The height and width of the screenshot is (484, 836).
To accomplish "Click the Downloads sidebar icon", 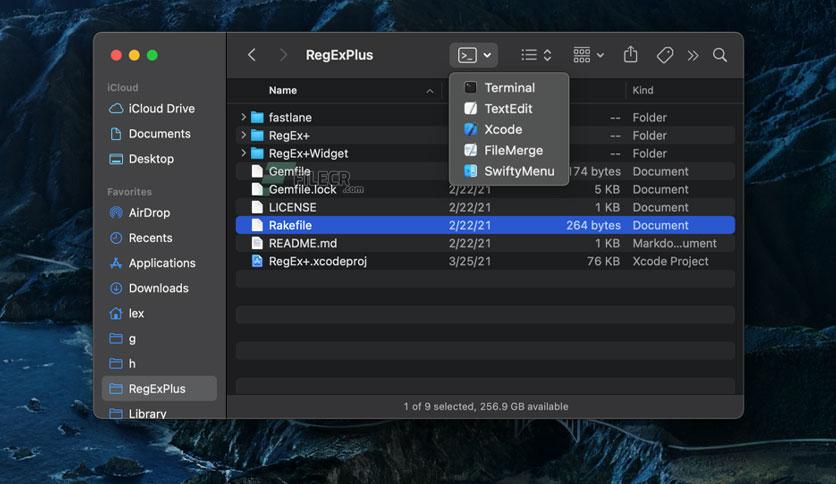I will (x=116, y=288).
